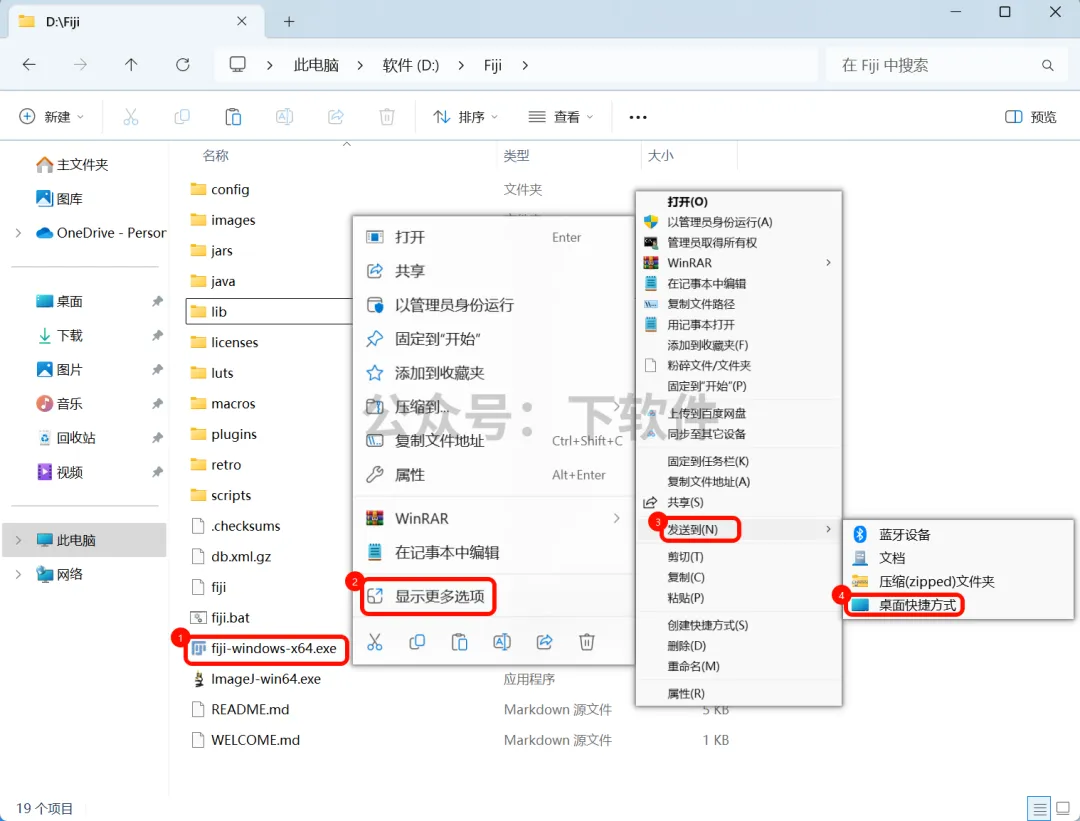Click the monitor icon in the address bar

238,65
